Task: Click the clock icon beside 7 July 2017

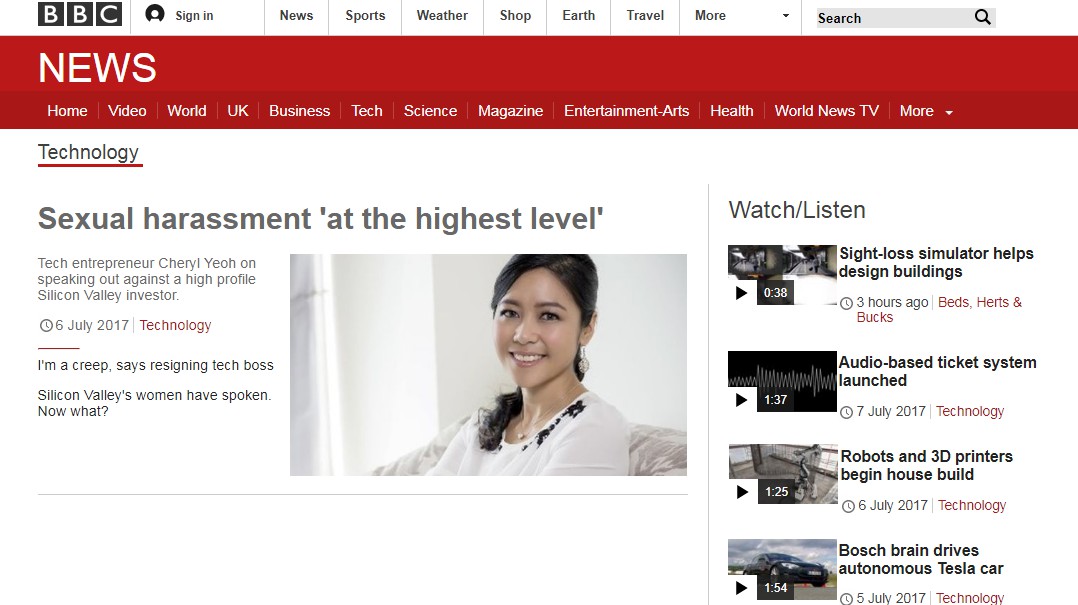Action: (x=846, y=412)
